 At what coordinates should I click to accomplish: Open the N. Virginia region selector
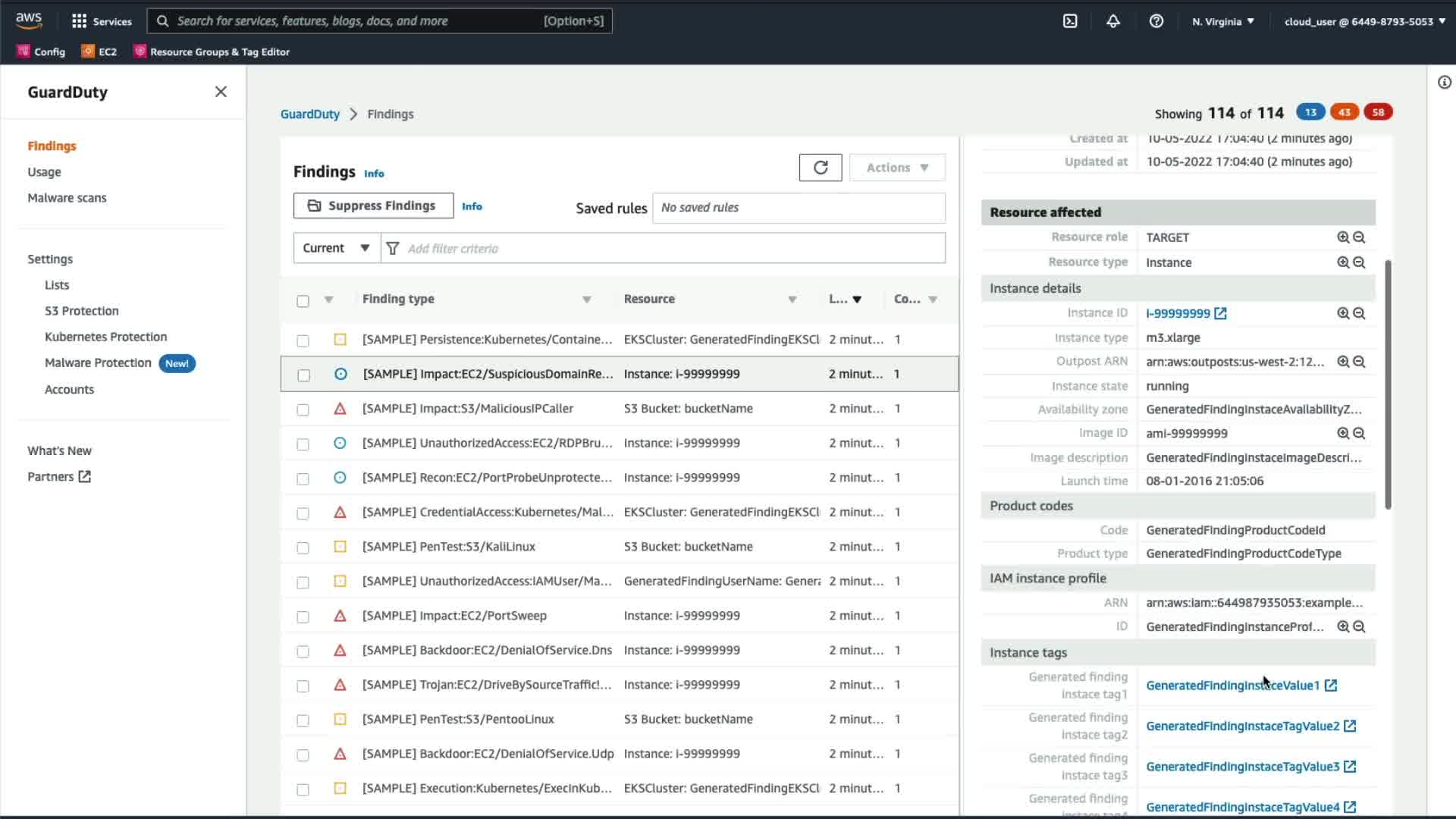coord(1222,21)
